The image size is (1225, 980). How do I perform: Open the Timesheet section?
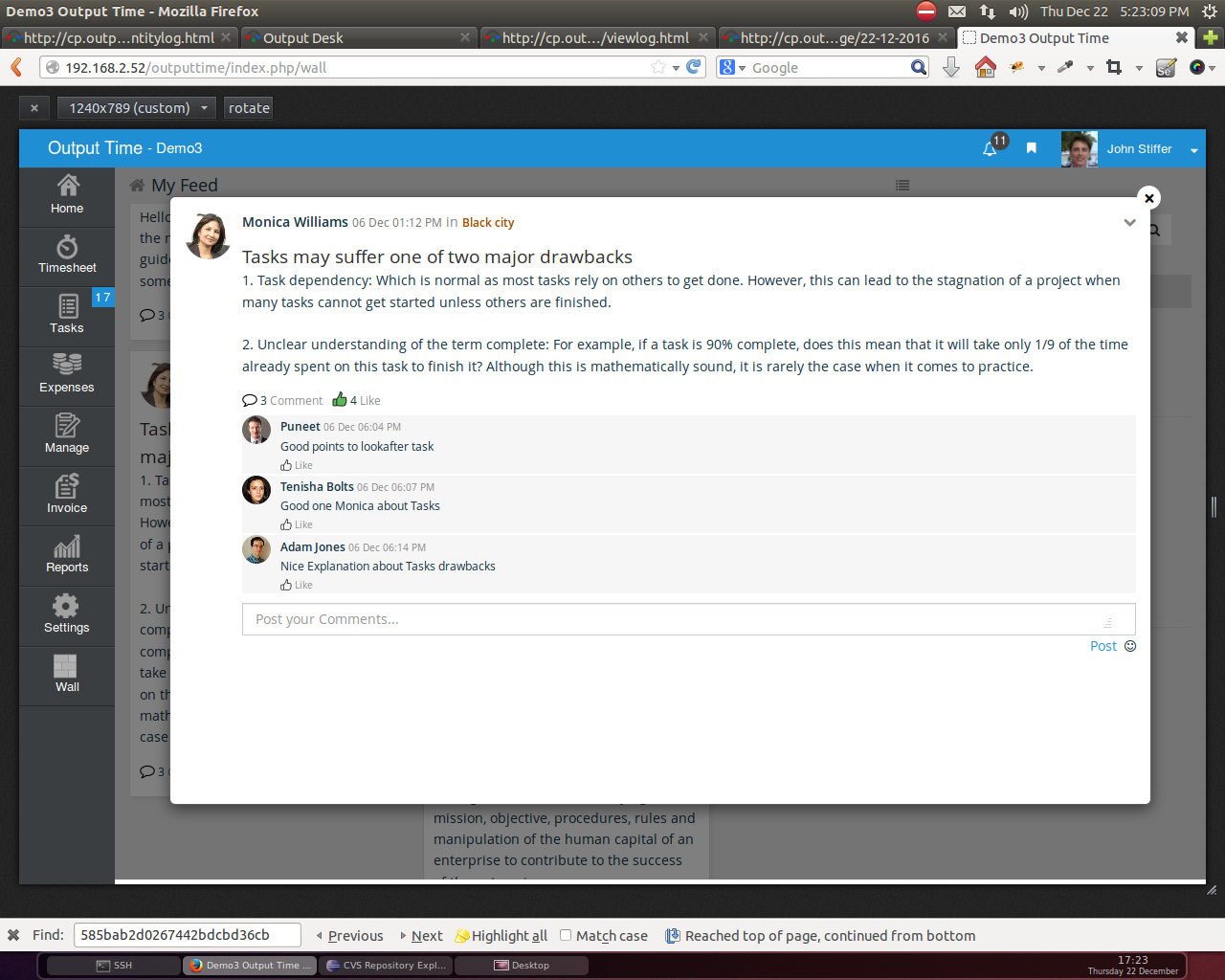[66, 256]
